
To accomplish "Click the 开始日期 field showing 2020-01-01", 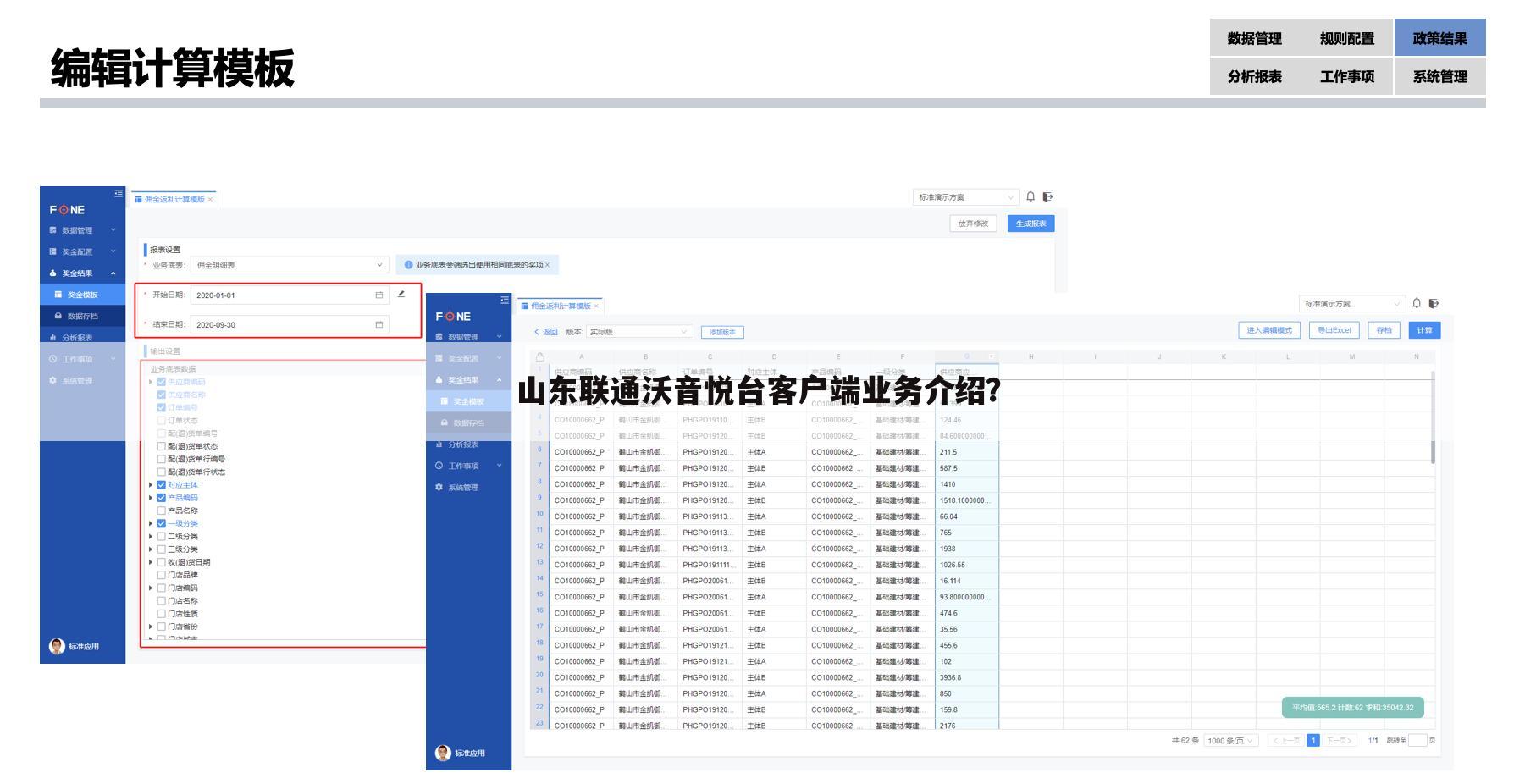I will pos(290,295).
